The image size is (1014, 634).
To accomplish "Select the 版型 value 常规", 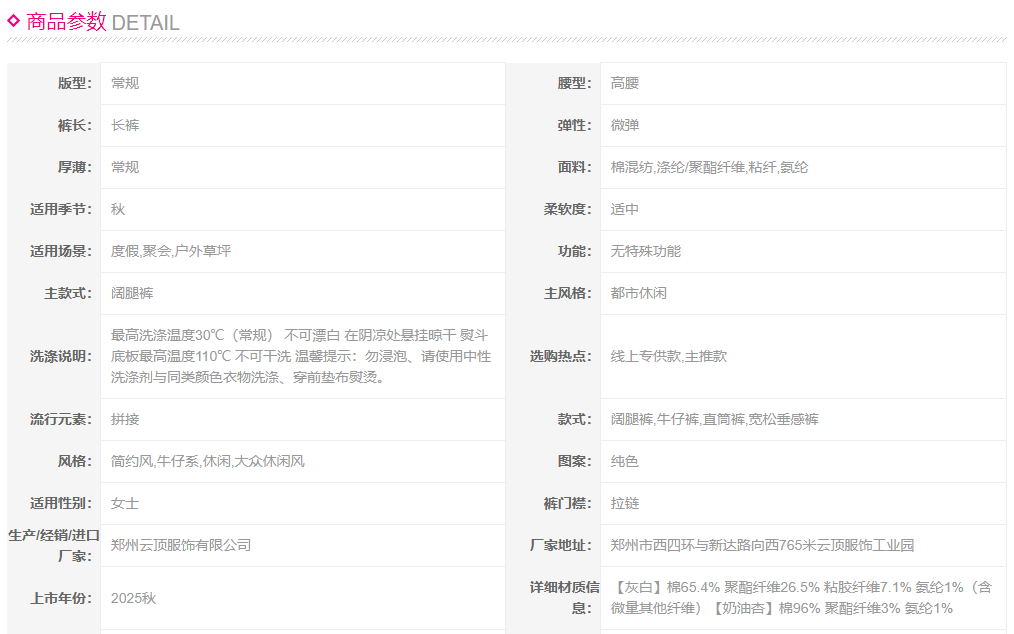I will (125, 83).
